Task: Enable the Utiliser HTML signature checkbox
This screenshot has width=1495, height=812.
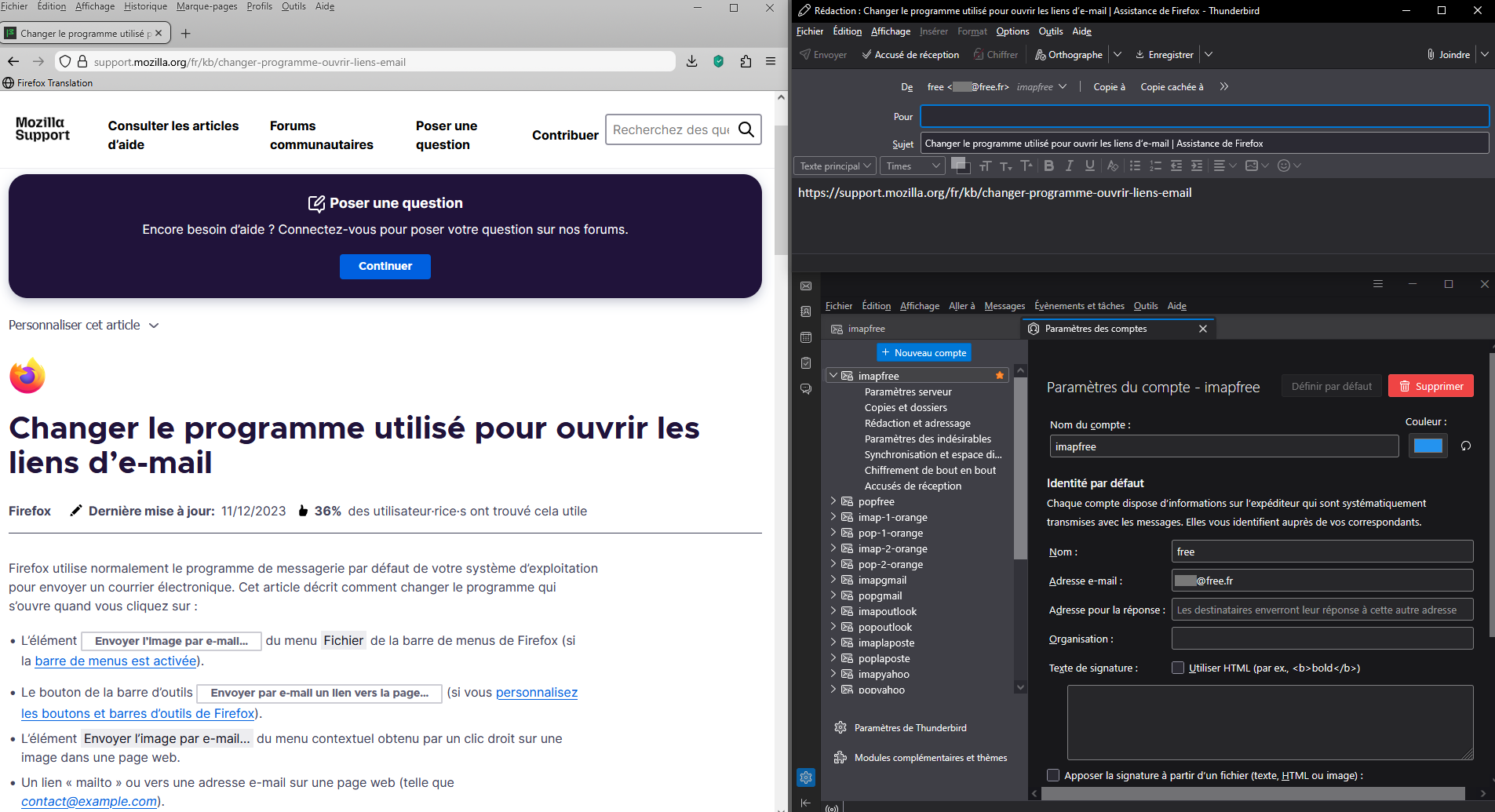Action: pyautogui.click(x=1178, y=668)
